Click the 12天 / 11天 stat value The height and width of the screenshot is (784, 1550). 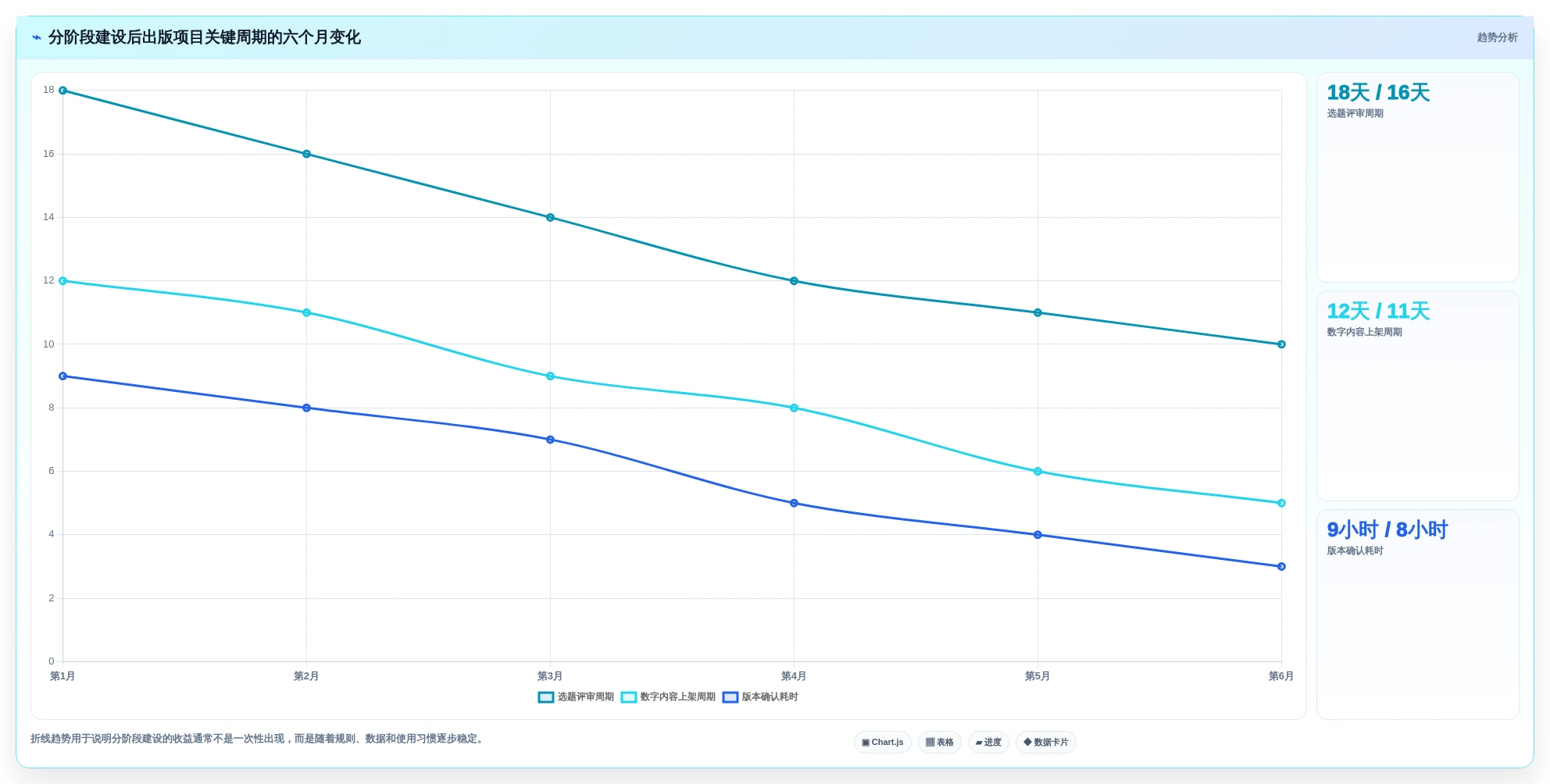pos(1378,312)
